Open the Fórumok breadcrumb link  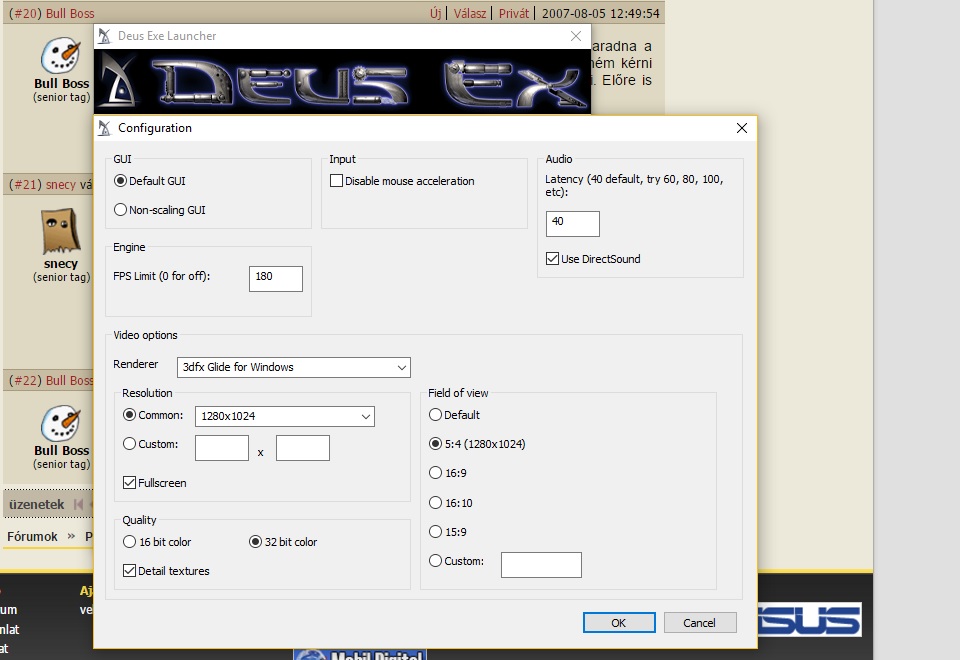point(32,536)
